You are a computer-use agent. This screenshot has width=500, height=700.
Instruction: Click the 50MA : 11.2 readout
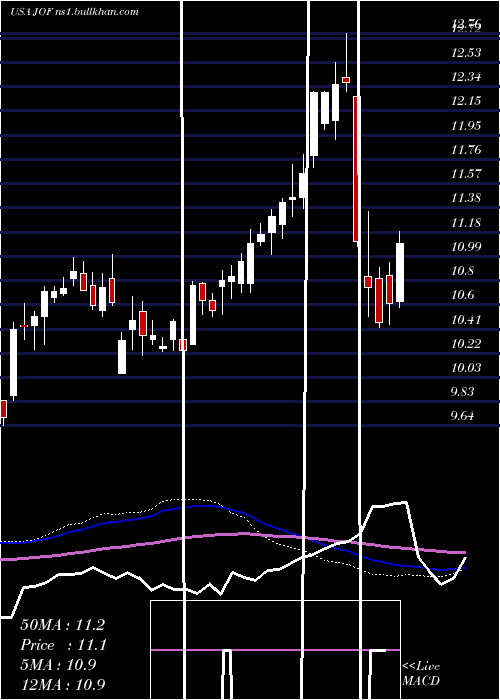tap(63, 625)
